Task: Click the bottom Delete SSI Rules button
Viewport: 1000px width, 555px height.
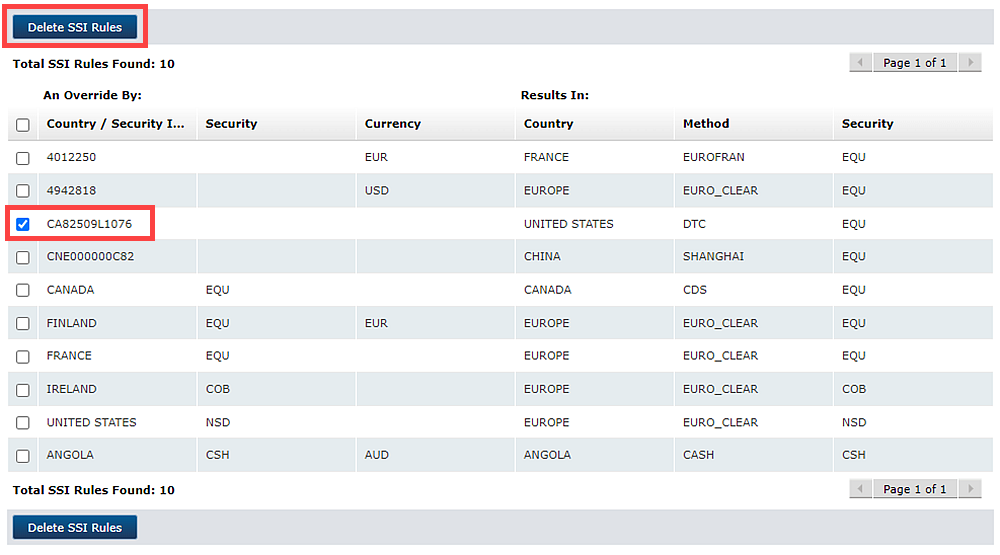Action: click(x=75, y=527)
